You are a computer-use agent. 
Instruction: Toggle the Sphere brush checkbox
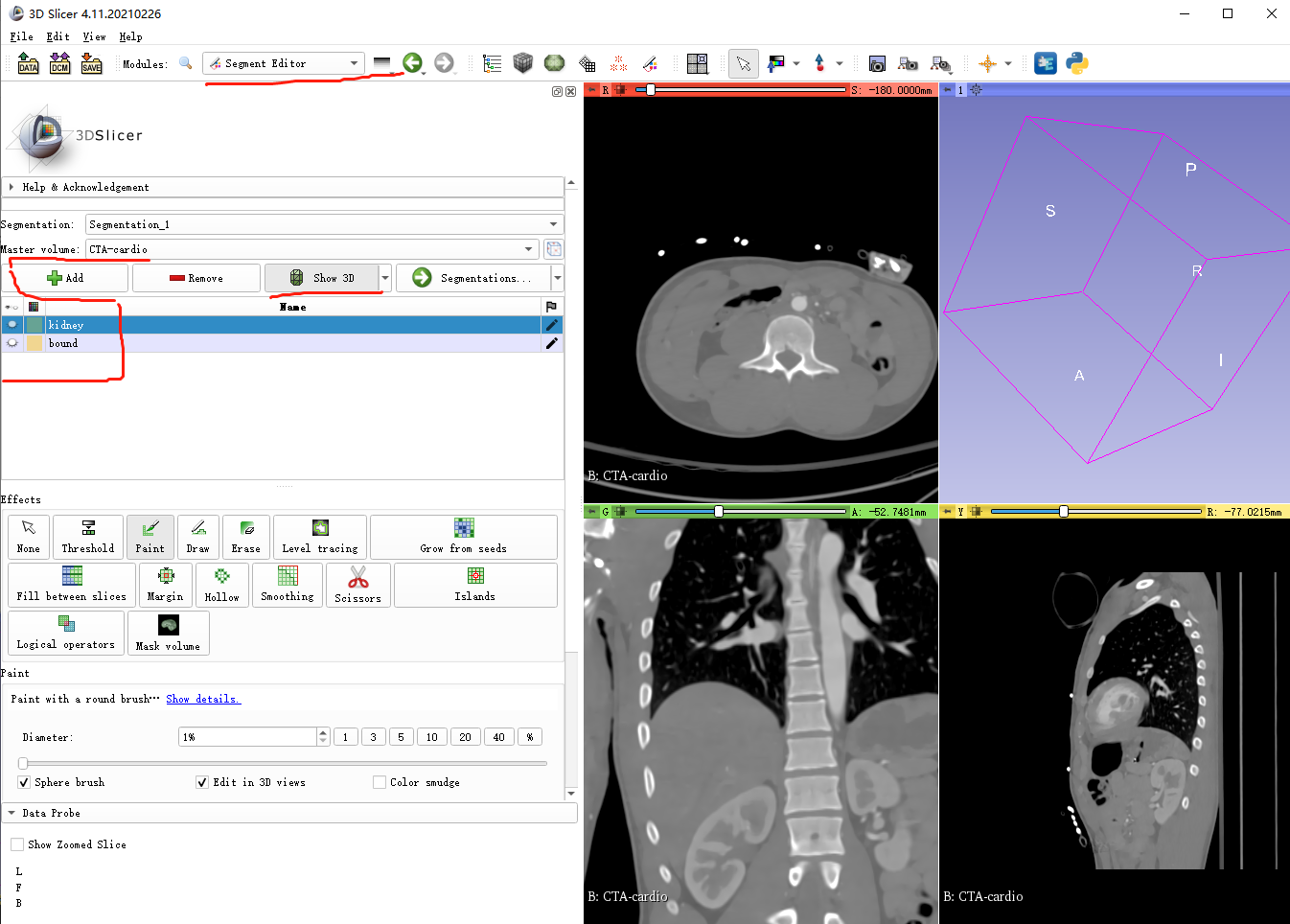(x=24, y=782)
